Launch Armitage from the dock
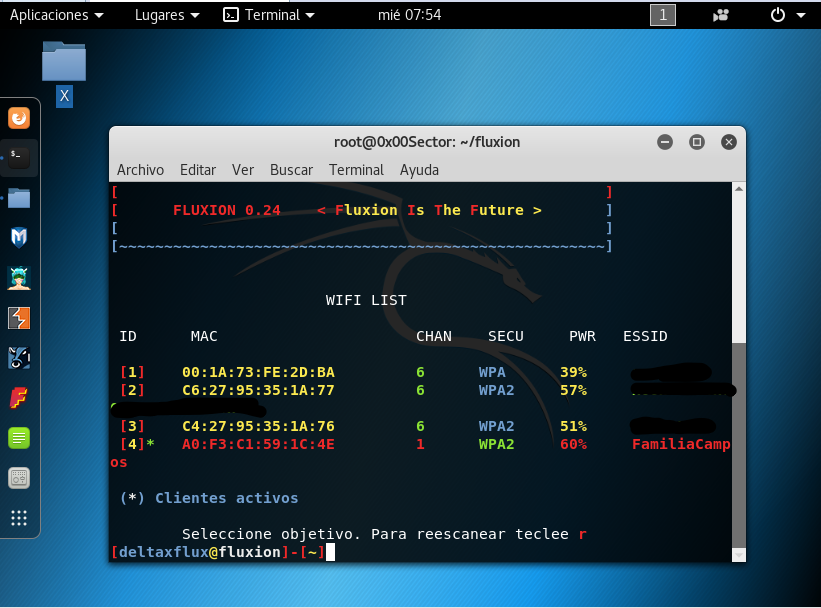Image resolution: width=821 pixels, height=608 pixels. [x=19, y=278]
